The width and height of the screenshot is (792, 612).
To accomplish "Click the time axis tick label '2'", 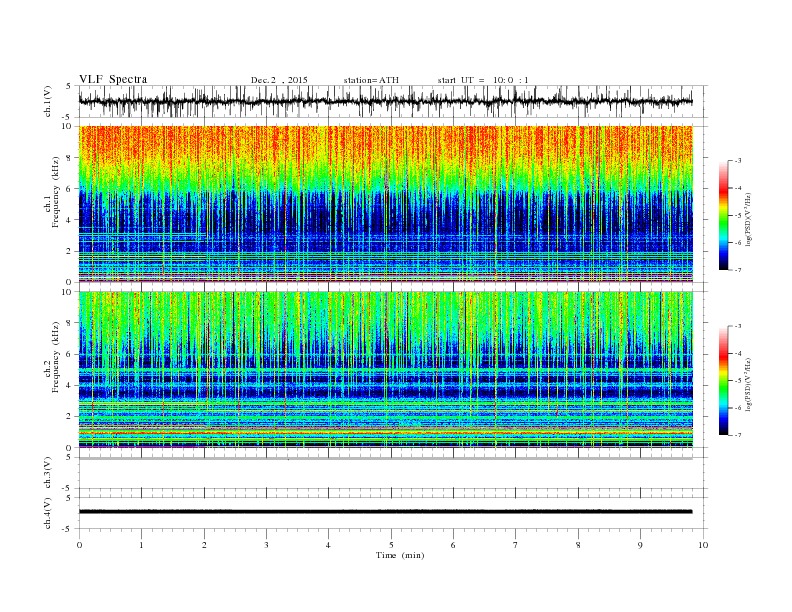I will 204,545.
